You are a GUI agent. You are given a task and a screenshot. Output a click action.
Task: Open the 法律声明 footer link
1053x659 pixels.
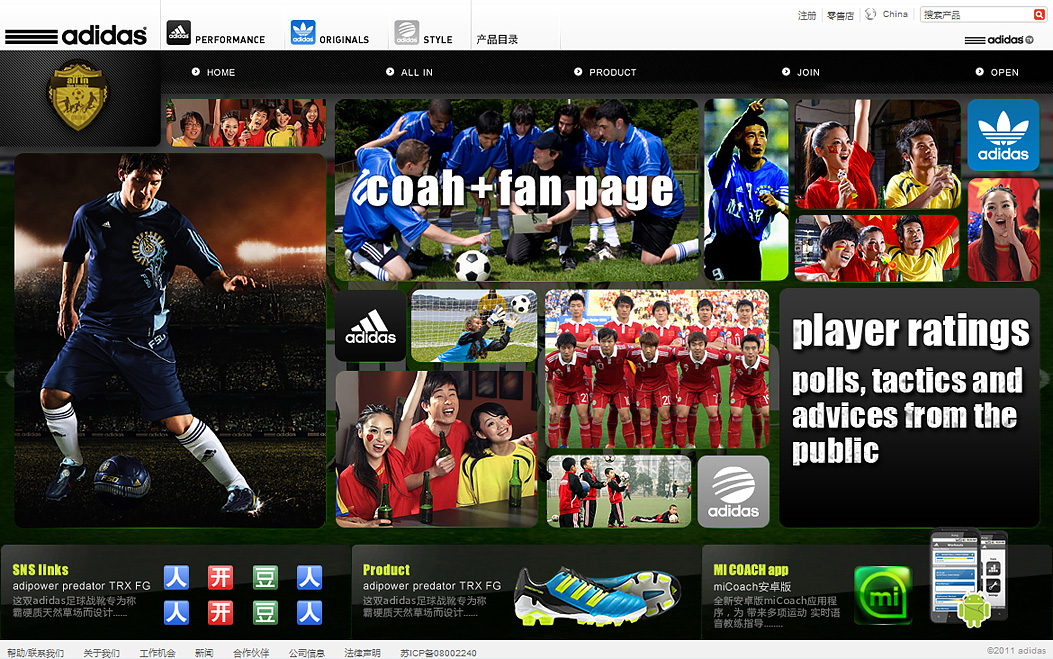(363, 652)
